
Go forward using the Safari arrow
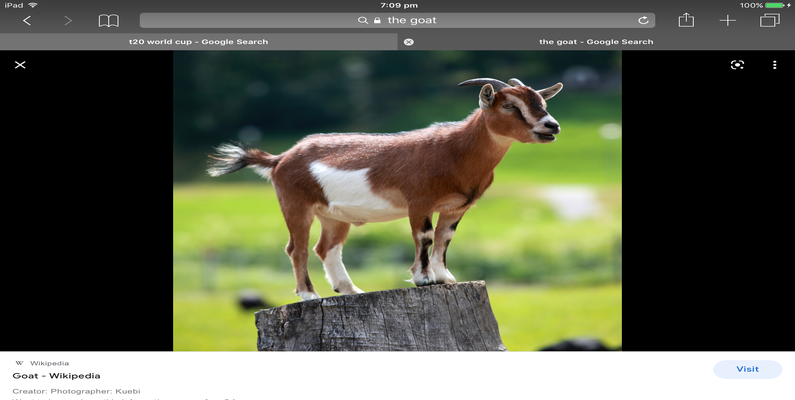(x=68, y=20)
